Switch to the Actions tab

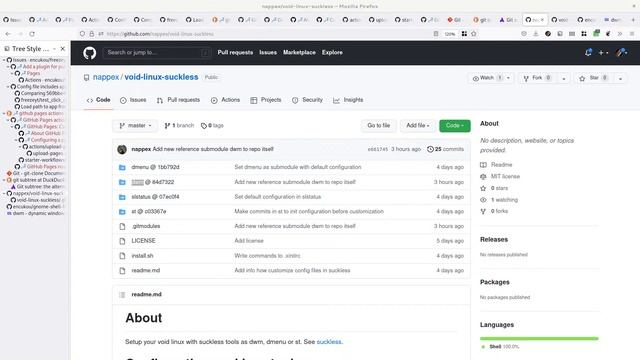pyautogui.click(x=225, y=100)
